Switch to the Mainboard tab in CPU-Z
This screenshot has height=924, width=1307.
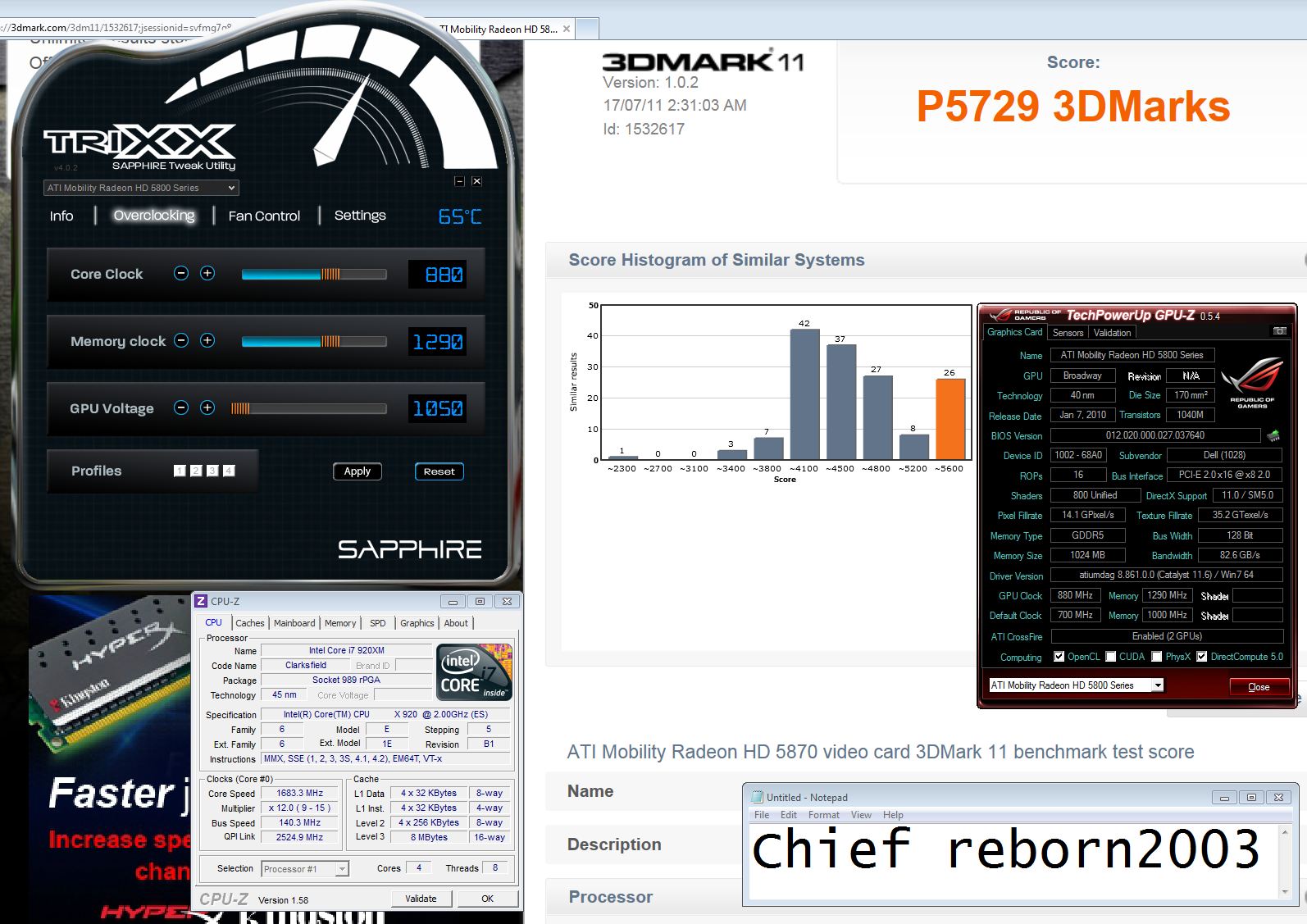coord(294,623)
